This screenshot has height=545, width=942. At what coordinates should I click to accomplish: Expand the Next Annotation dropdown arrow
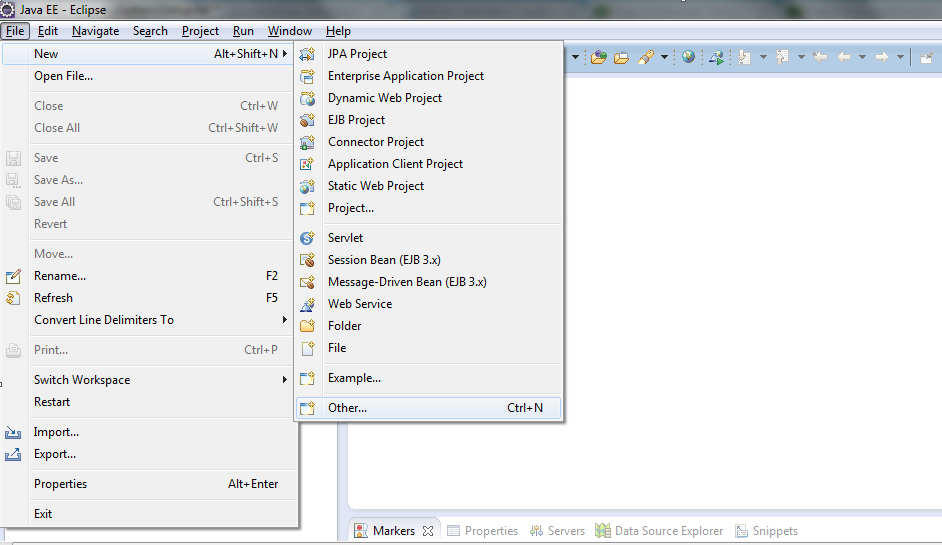[763, 58]
